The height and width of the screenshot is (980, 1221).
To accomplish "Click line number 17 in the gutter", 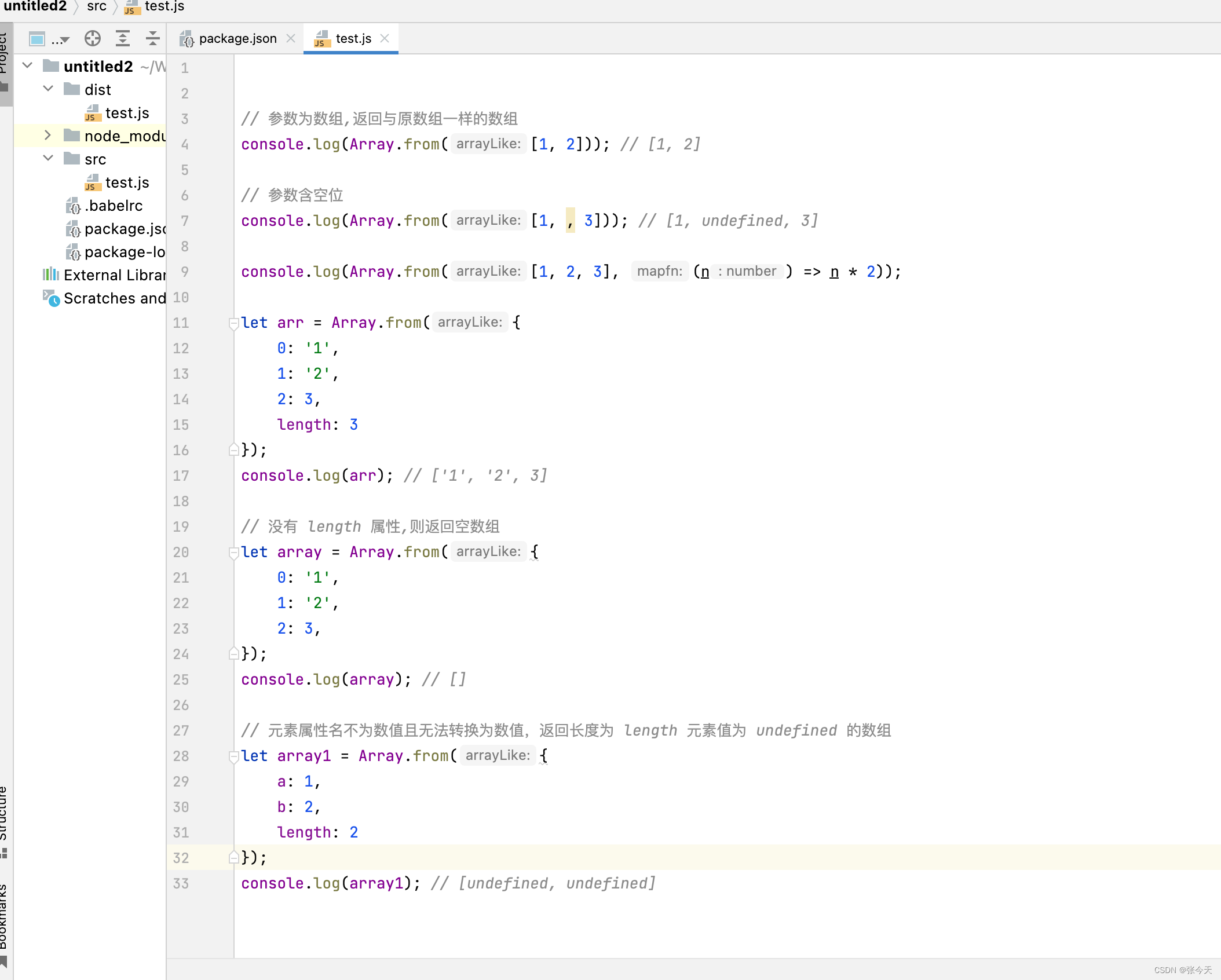I will pos(181,476).
